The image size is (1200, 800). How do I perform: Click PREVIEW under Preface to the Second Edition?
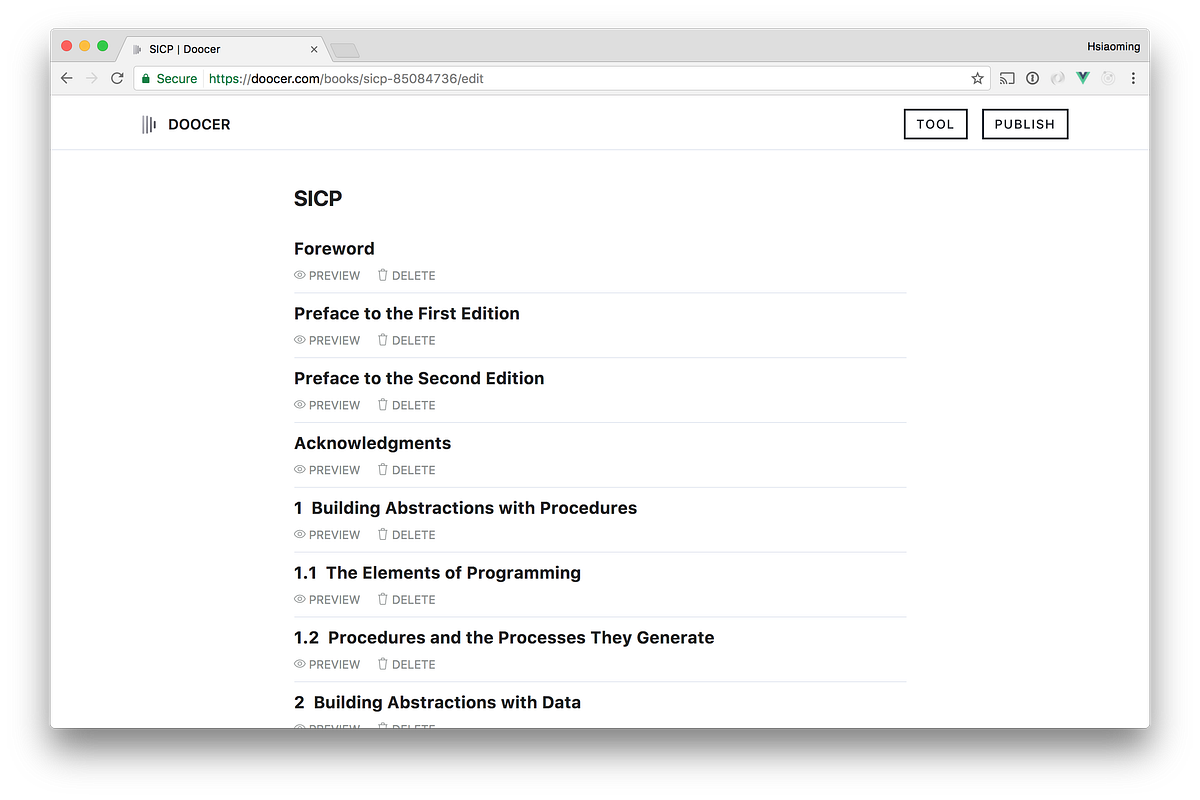[x=334, y=405]
